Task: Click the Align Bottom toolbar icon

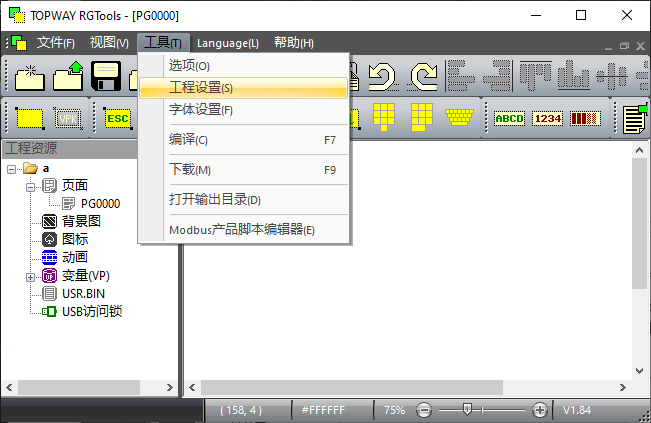Action: (573, 76)
